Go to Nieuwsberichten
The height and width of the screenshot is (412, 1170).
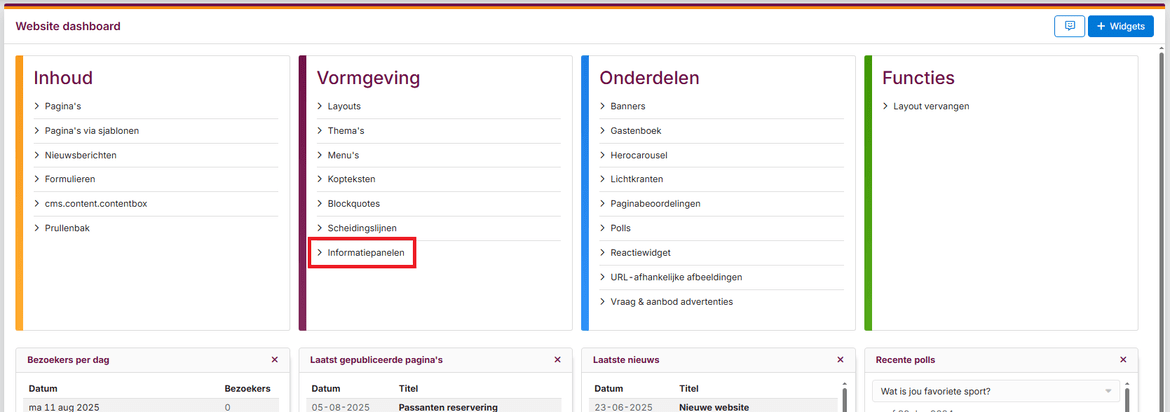80,155
